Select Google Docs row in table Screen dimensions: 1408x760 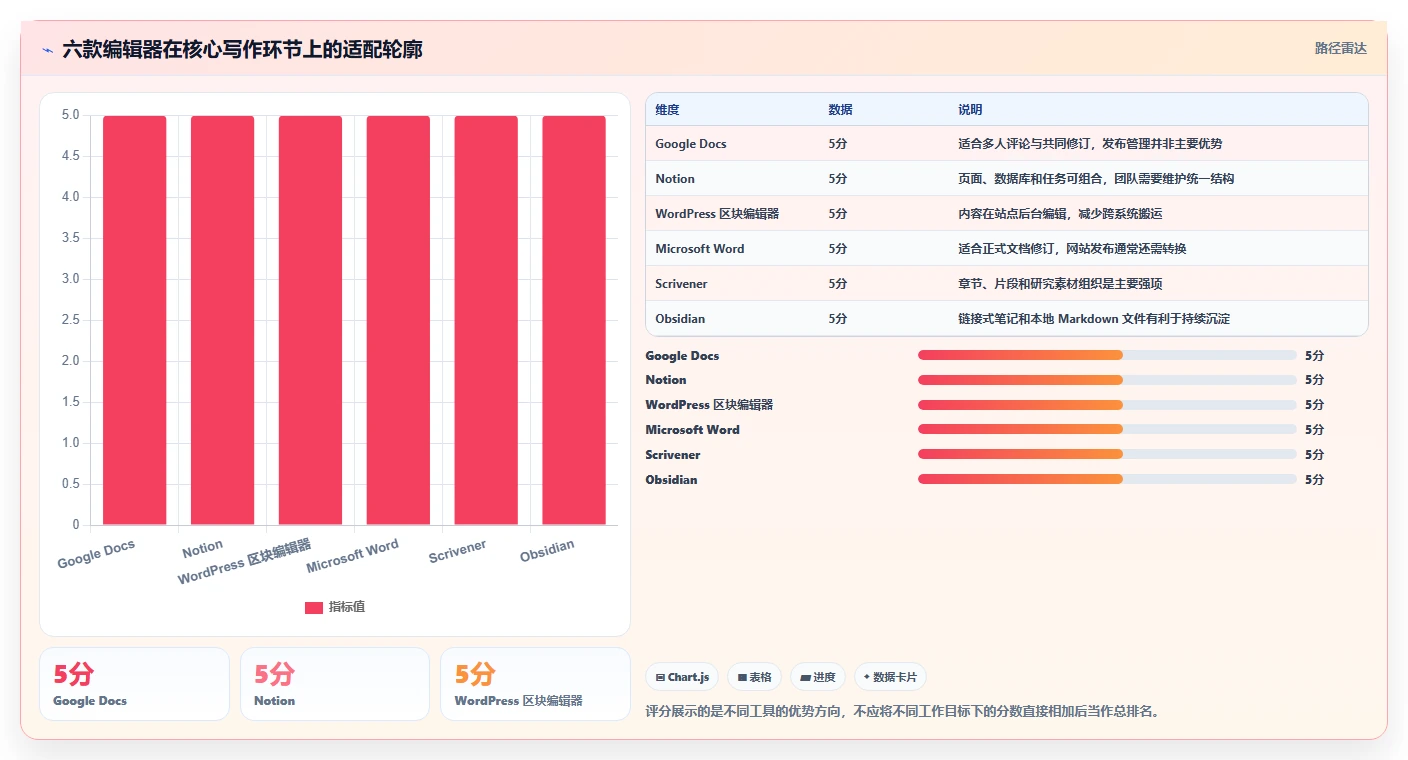pyautogui.click(x=1007, y=144)
